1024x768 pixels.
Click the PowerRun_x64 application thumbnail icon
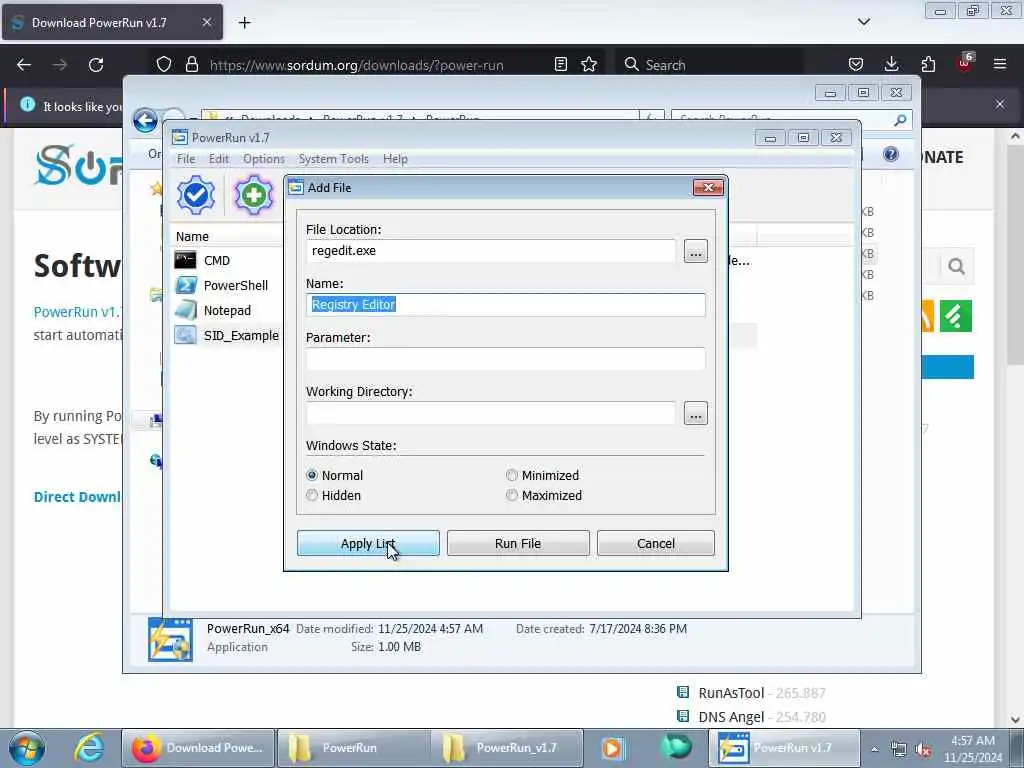(x=170, y=640)
